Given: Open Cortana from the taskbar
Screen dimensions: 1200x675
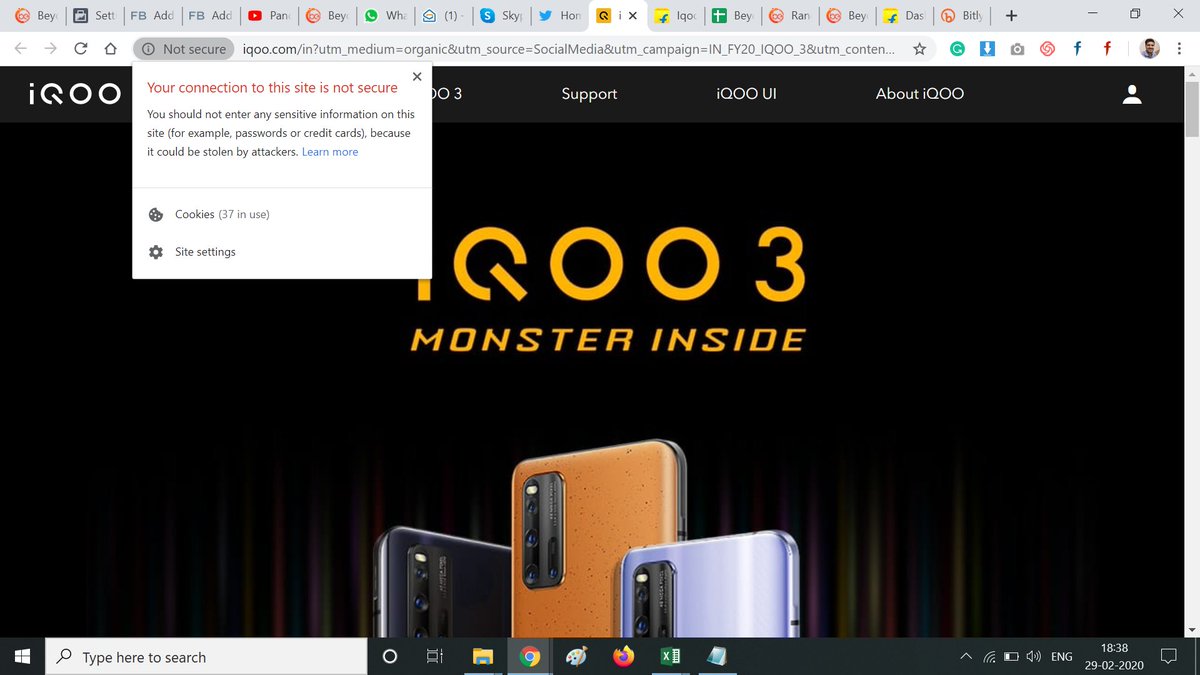Looking at the screenshot, I should 390,657.
